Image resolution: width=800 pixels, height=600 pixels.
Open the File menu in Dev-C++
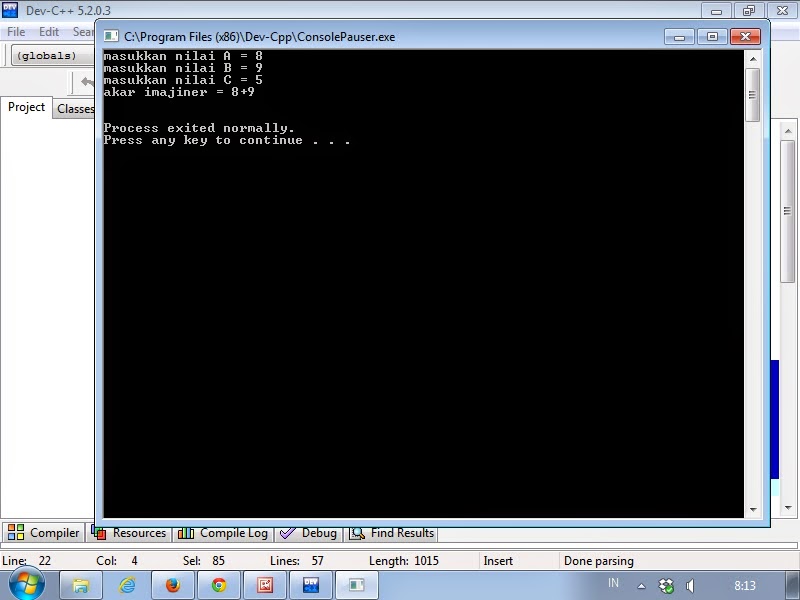point(16,32)
